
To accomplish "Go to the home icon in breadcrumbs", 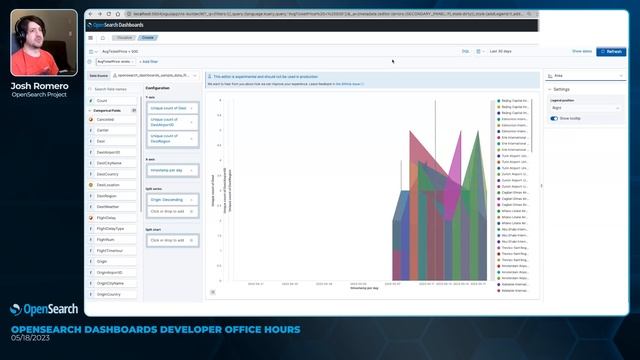I will [x=103, y=38].
